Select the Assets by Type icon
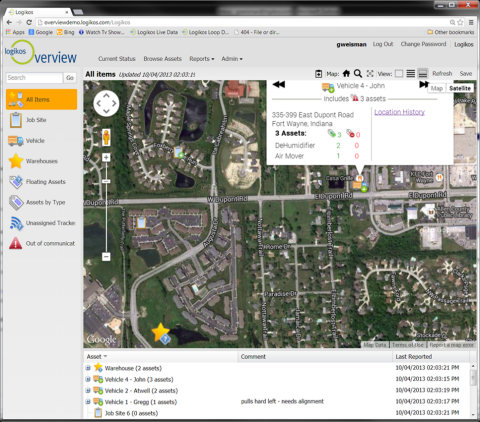 (16, 202)
